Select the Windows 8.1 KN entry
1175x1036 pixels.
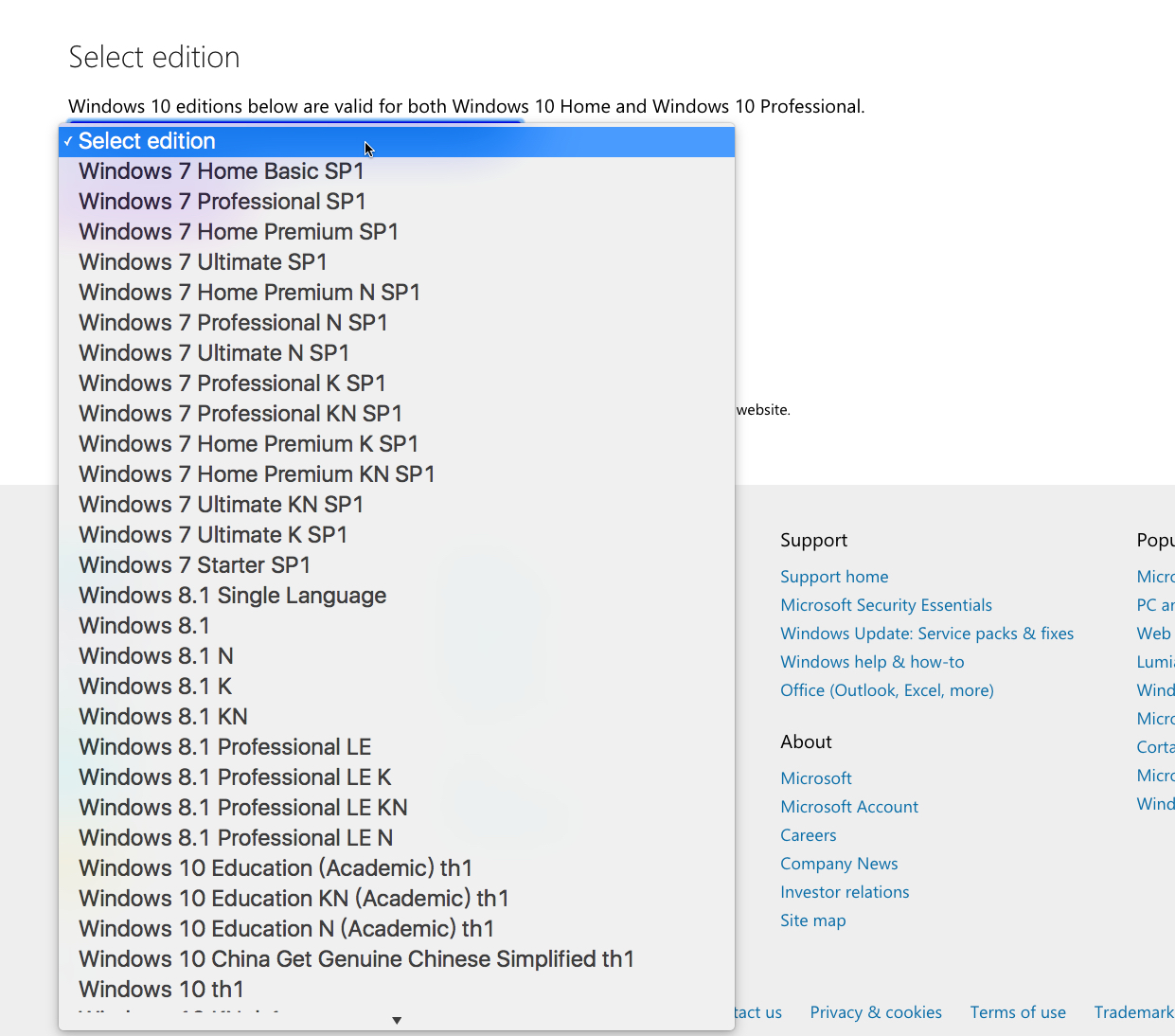pyautogui.click(x=397, y=717)
